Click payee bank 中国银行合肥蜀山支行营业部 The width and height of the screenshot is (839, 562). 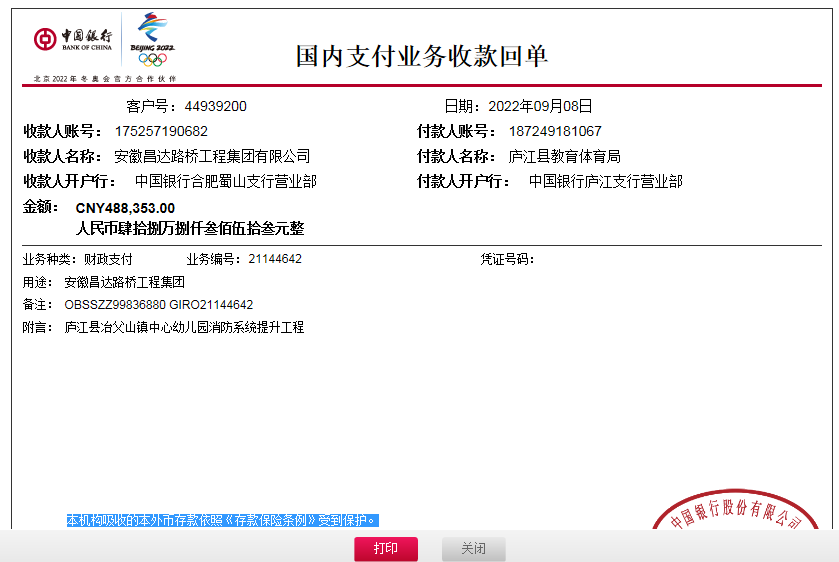pyautogui.click(x=225, y=182)
